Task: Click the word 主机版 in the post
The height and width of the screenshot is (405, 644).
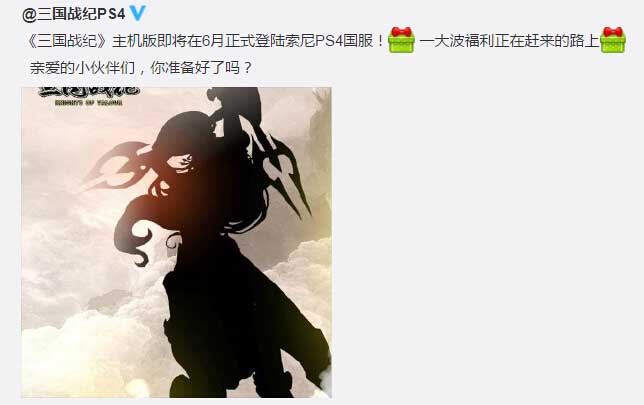Action: click(x=133, y=41)
